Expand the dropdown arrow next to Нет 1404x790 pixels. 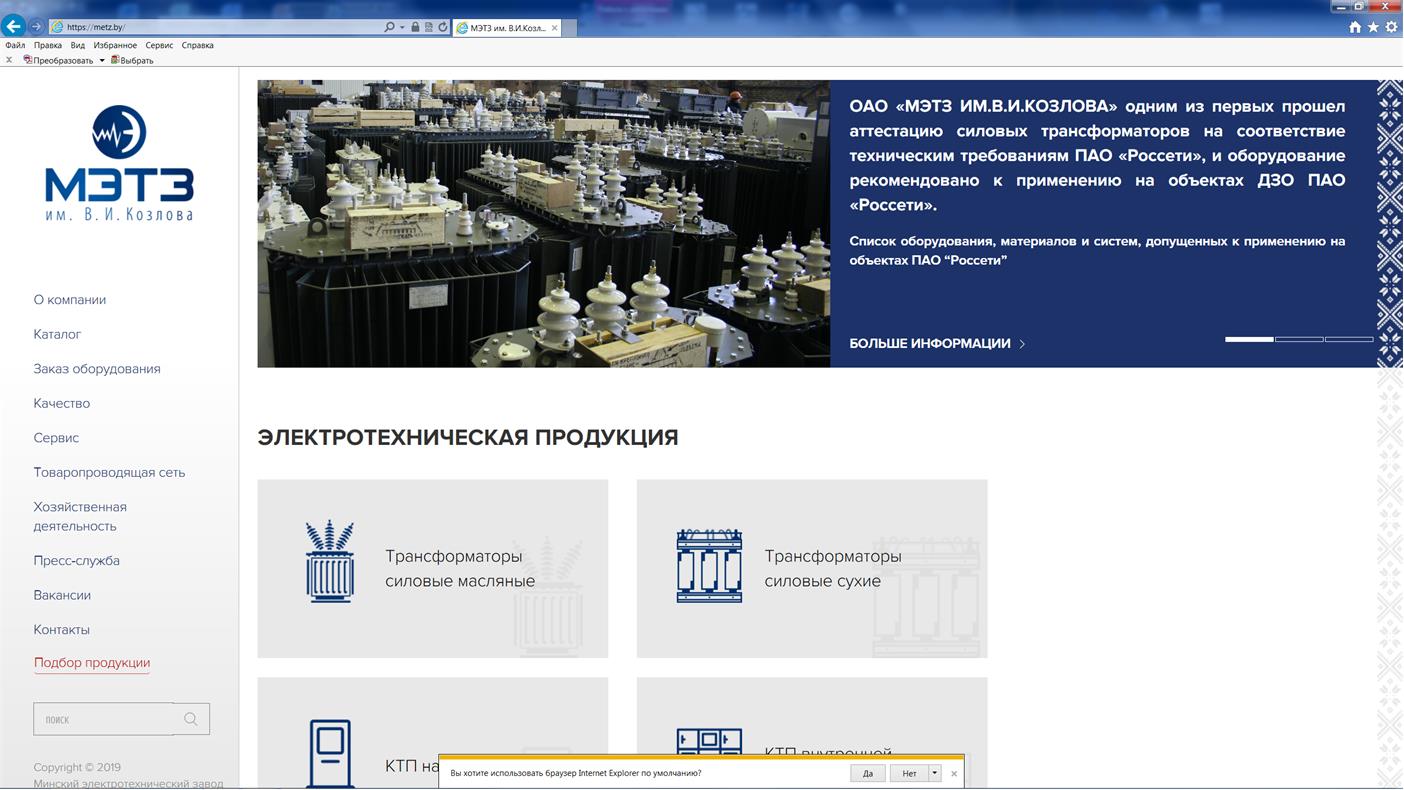coord(935,773)
